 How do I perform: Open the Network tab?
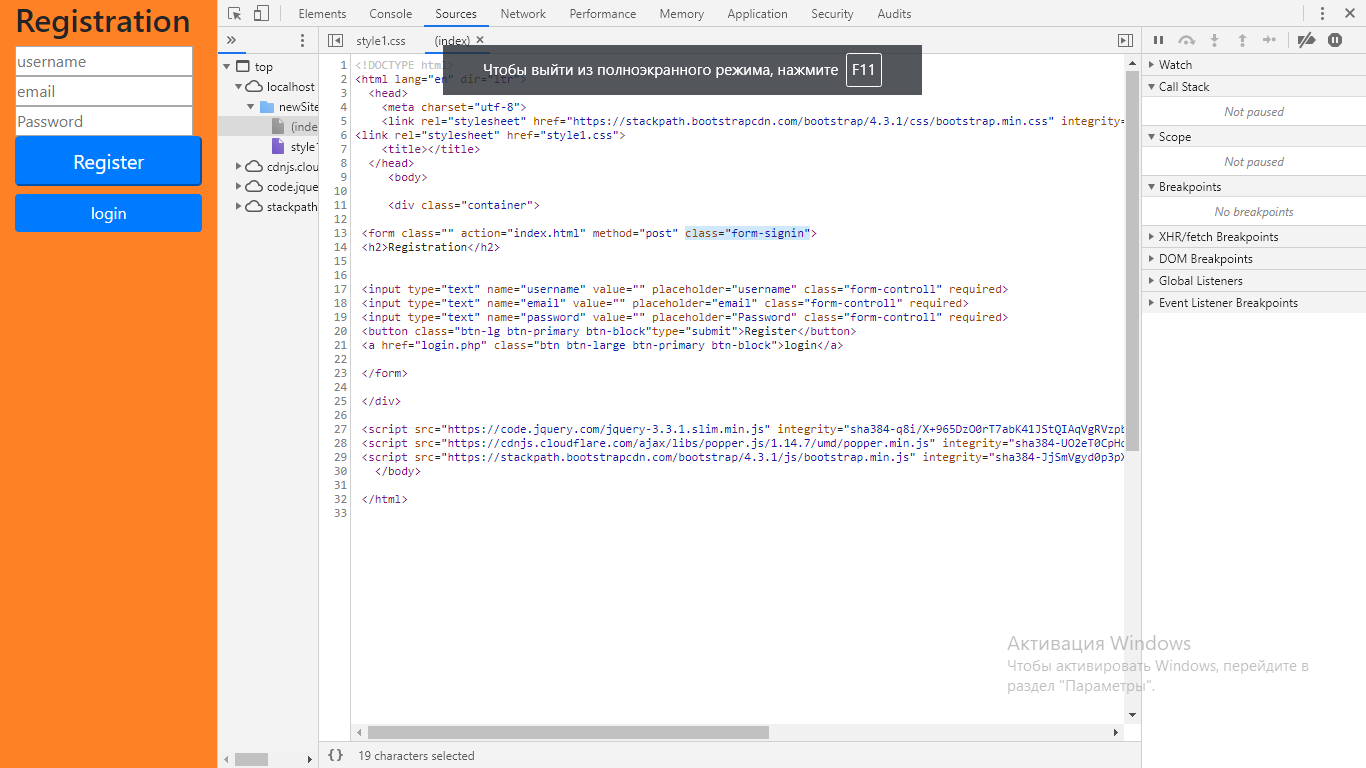click(x=523, y=14)
